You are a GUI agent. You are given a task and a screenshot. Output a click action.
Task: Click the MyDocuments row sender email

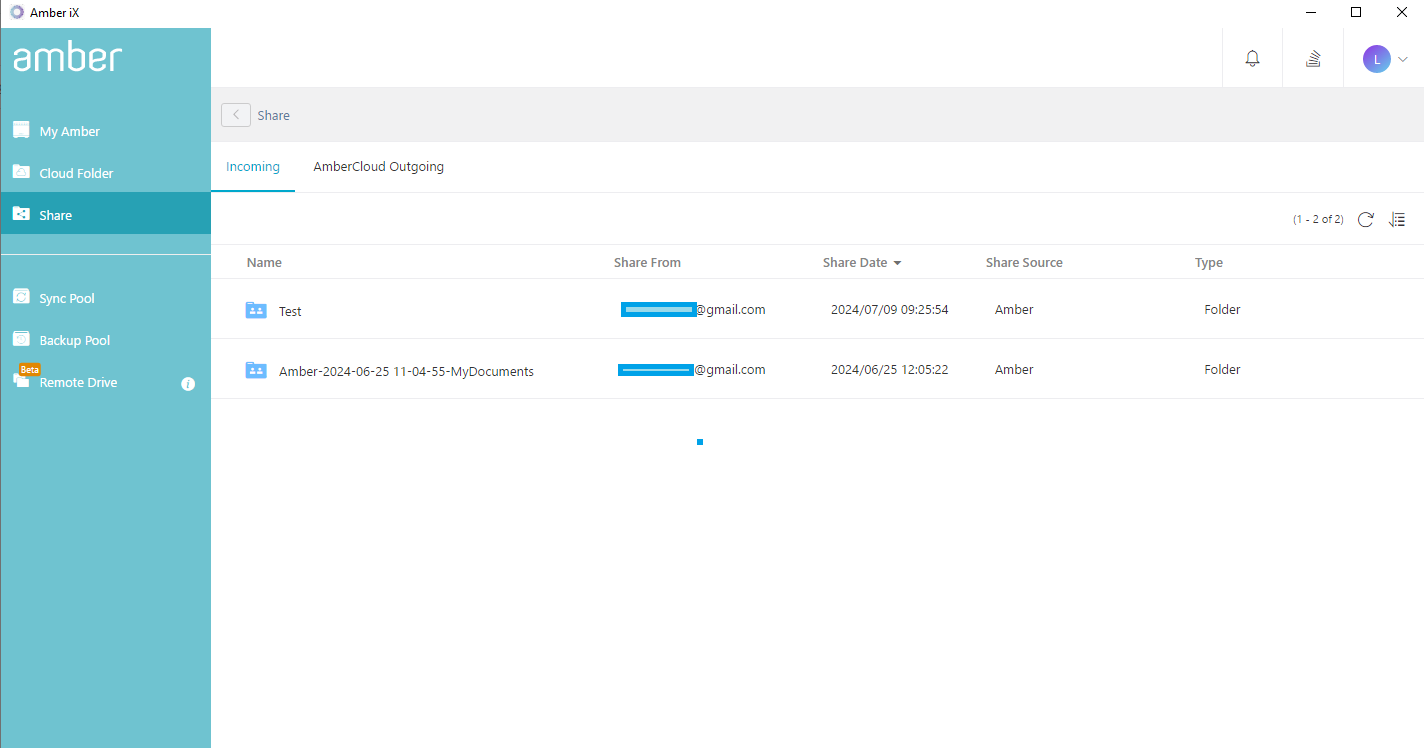[692, 369]
